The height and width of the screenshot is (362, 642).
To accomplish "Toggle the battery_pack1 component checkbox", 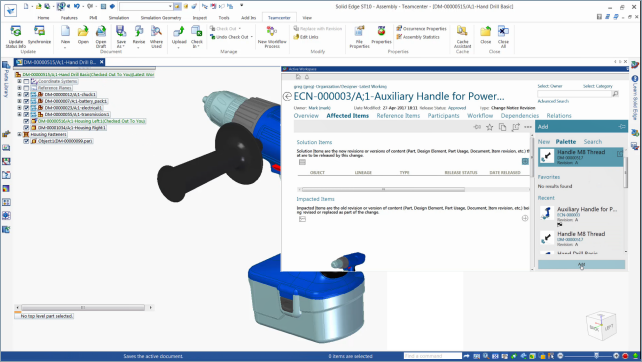I will tap(26, 101).
